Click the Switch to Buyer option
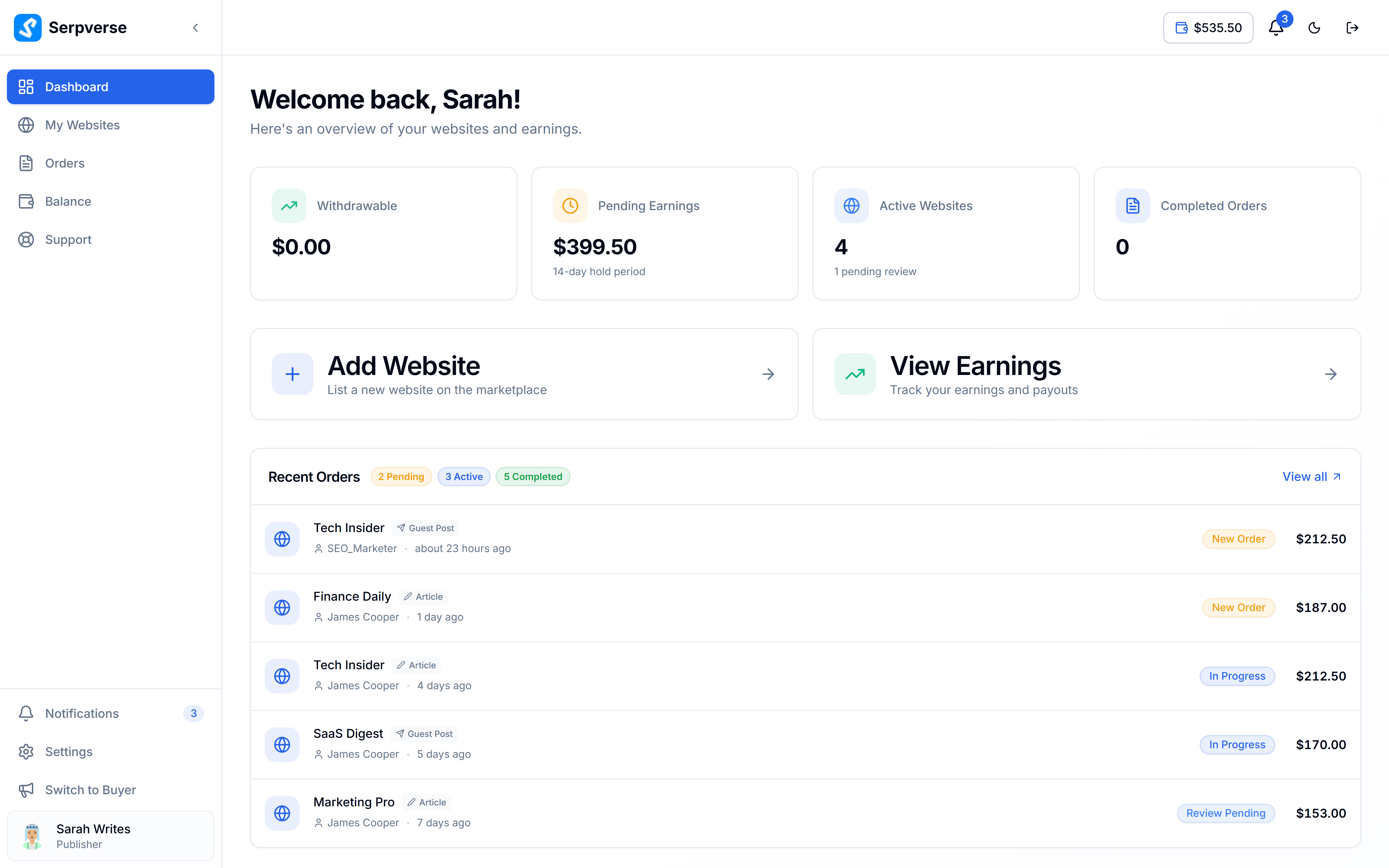 tap(90, 789)
